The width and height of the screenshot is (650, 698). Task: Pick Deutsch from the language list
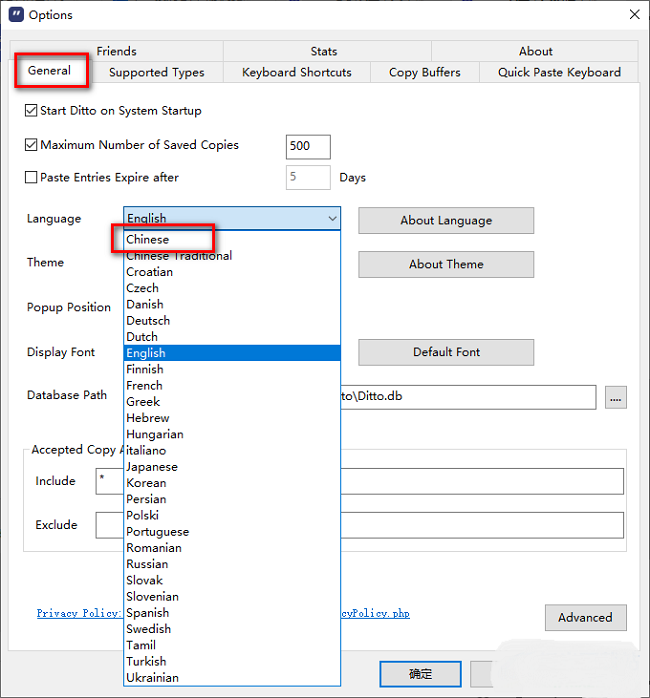[x=232, y=321]
